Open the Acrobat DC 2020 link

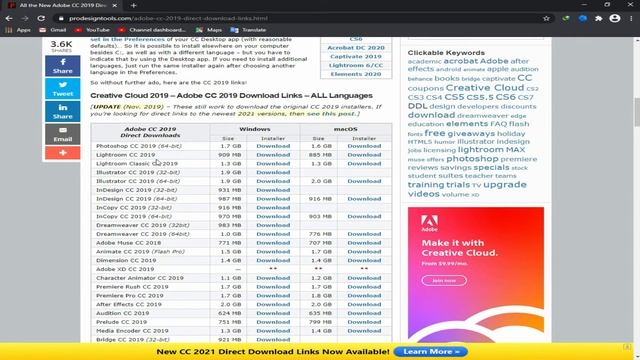click(356, 48)
